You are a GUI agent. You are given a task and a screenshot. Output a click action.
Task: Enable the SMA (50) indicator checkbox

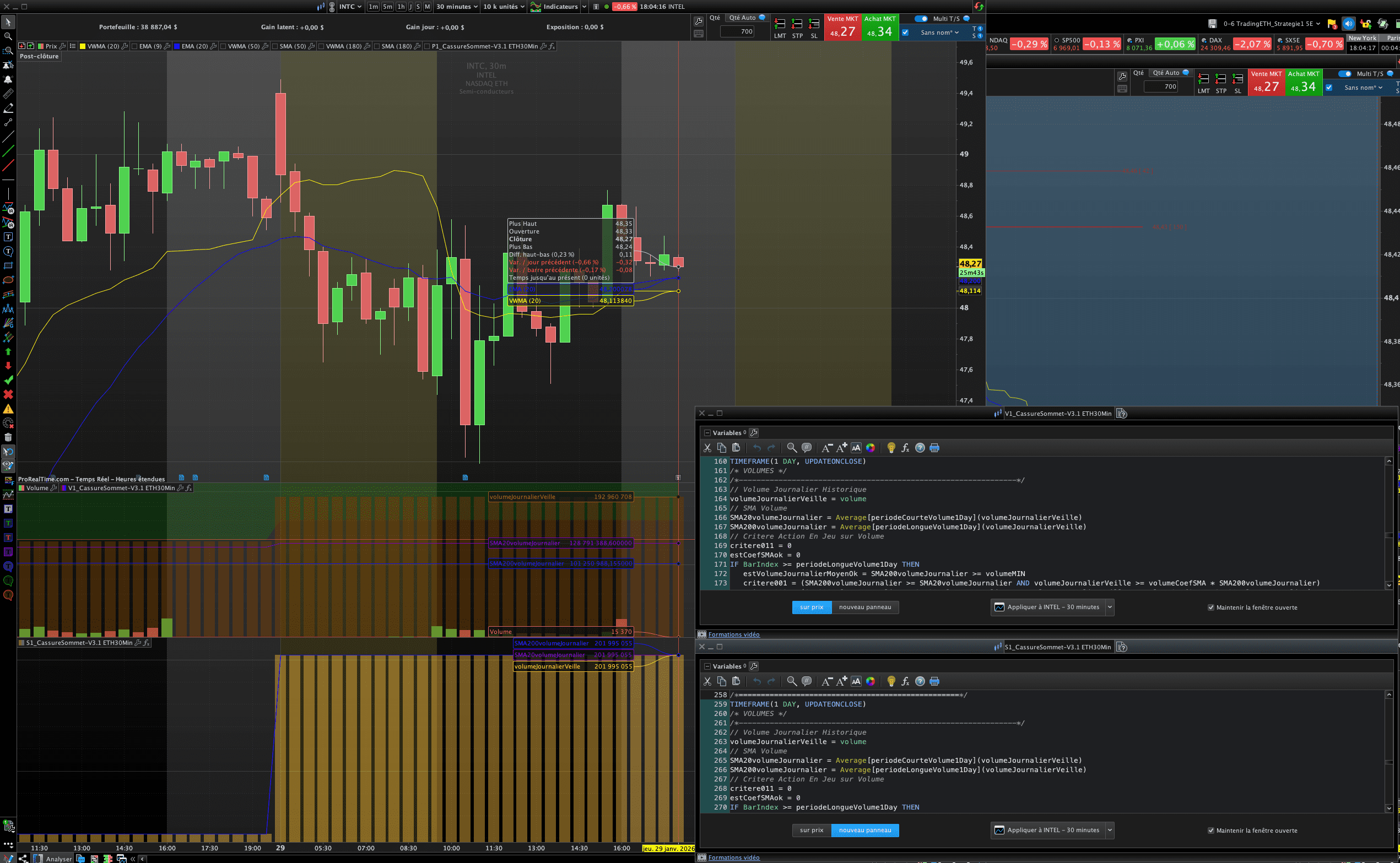(x=275, y=46)
